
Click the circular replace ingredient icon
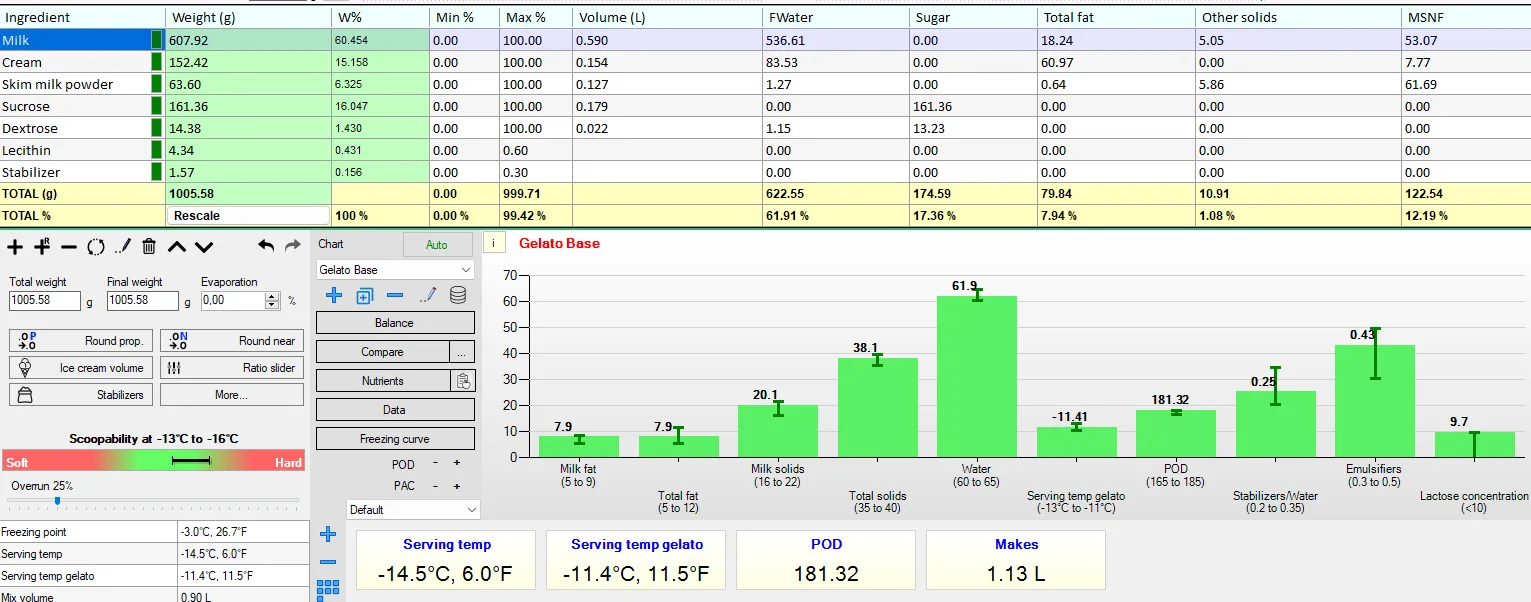click(96, 247)
